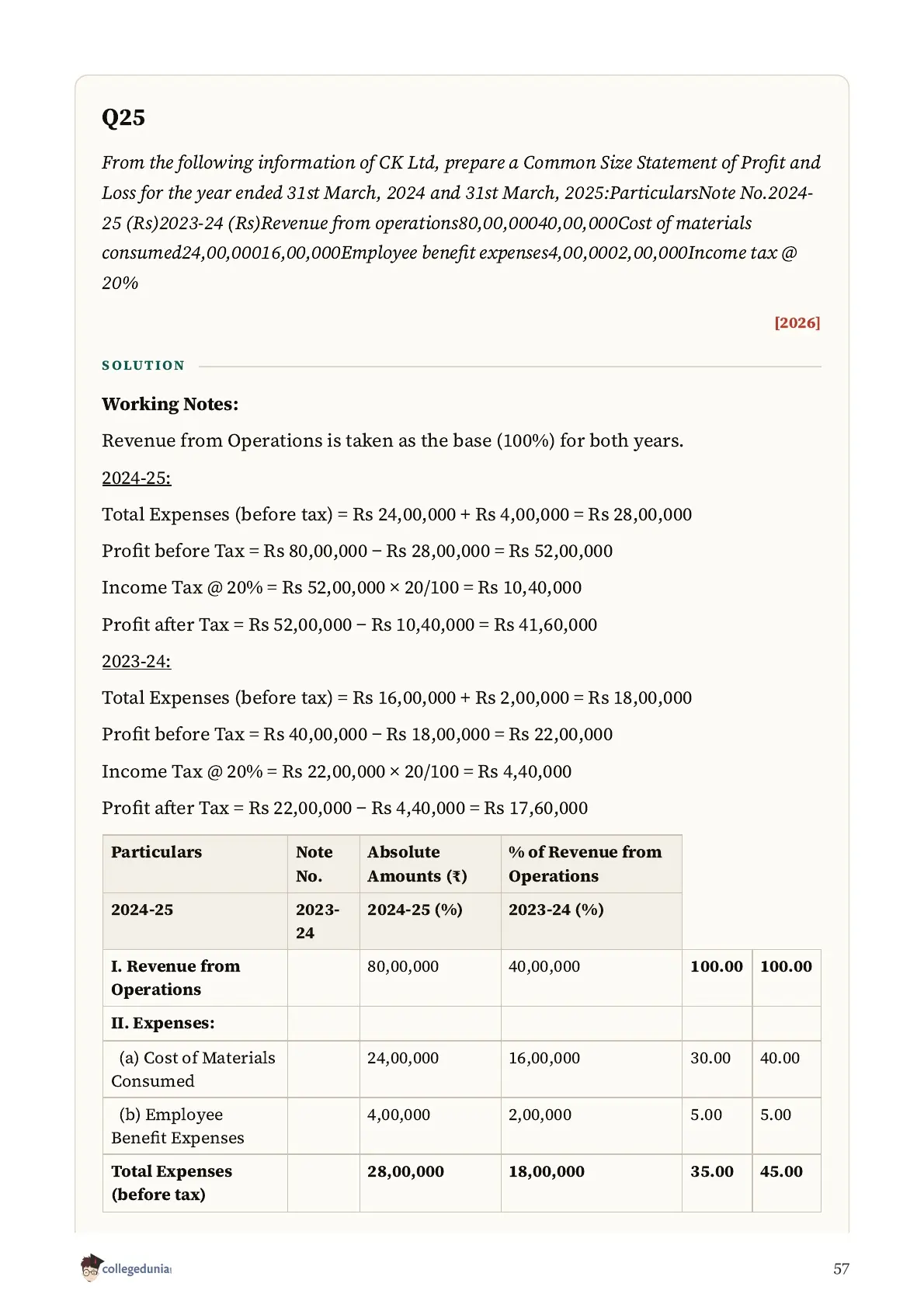This screenshot has width=924, height=1308.
Task: Click the 45.00 percentage cell
Action: pos(781,1171)
